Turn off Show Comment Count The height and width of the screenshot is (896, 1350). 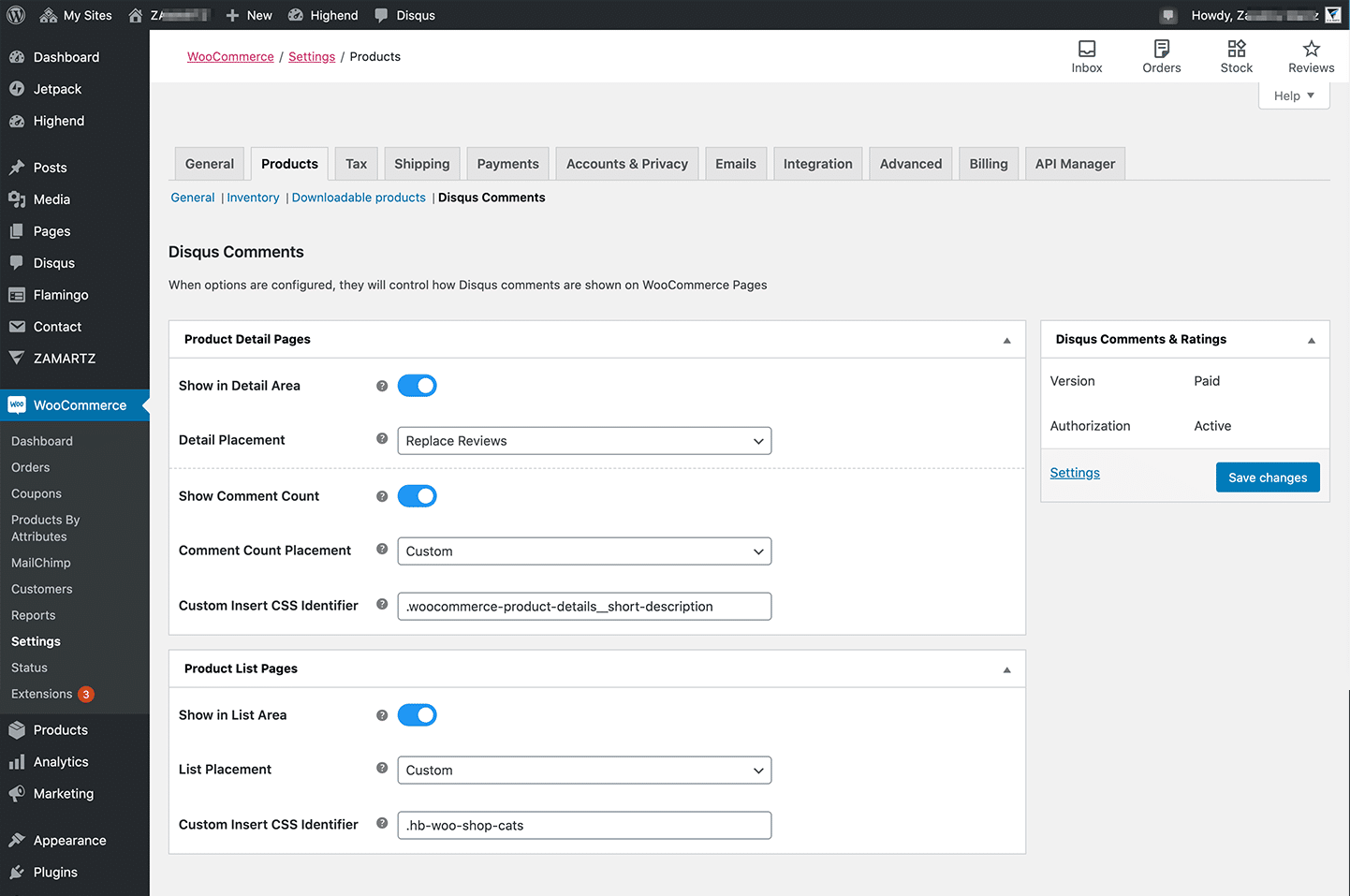(417, 495)
